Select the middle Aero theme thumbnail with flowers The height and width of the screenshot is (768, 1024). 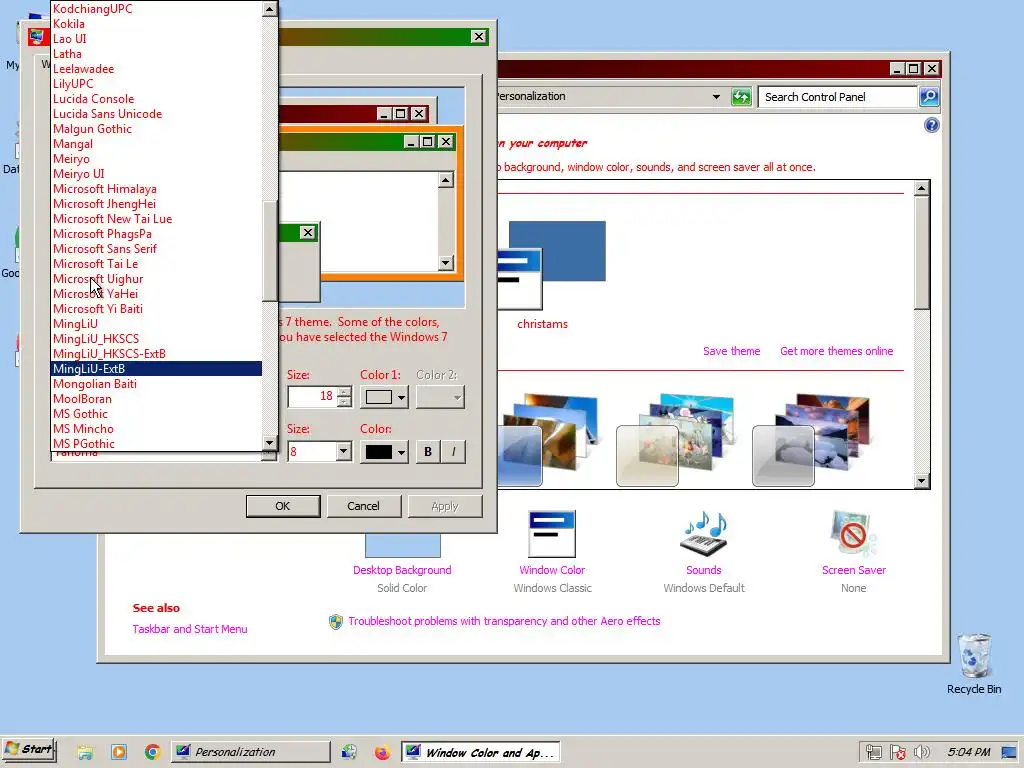tap(675, 440)
